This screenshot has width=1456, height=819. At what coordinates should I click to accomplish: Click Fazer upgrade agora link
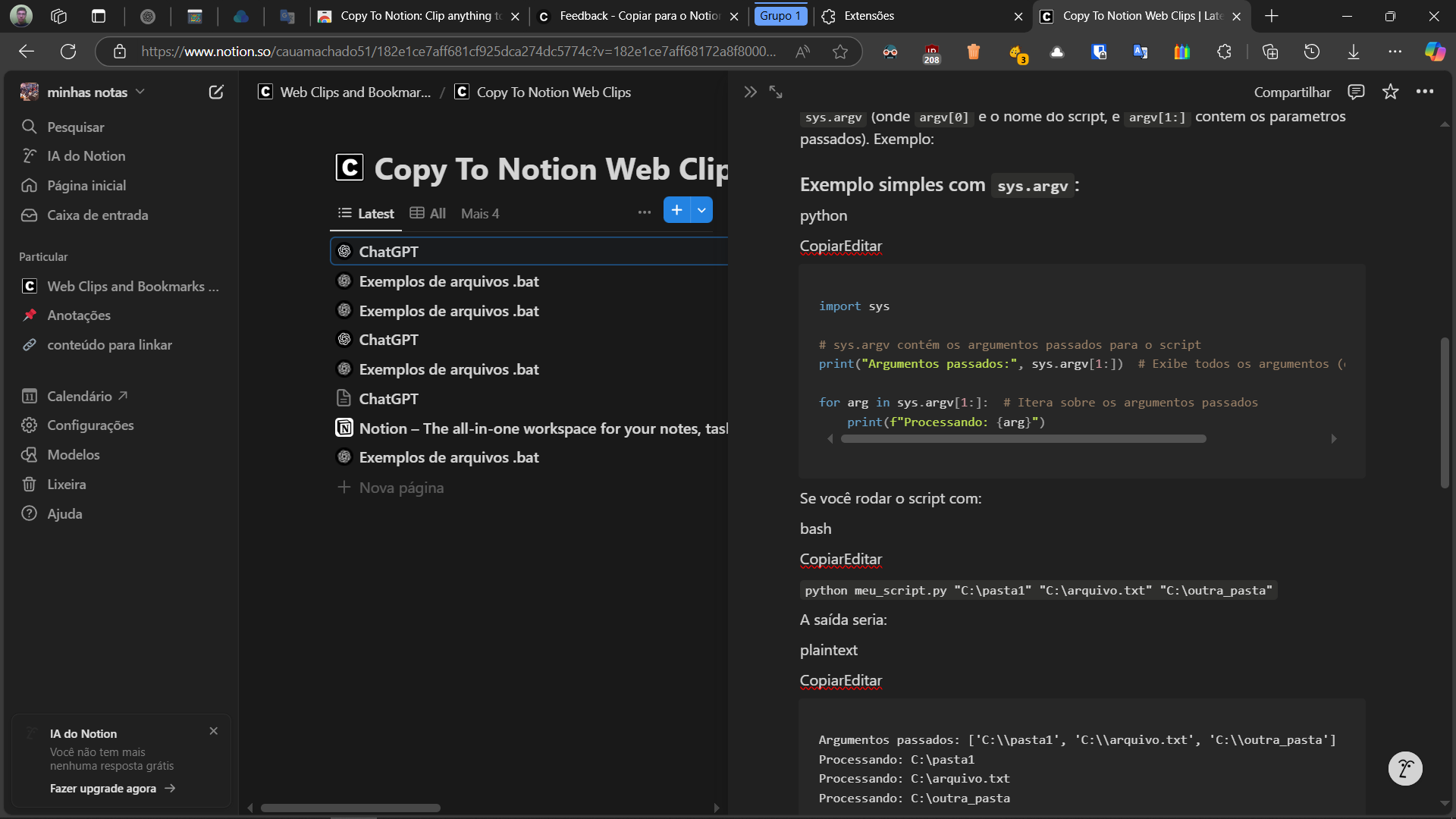[112, 788]
